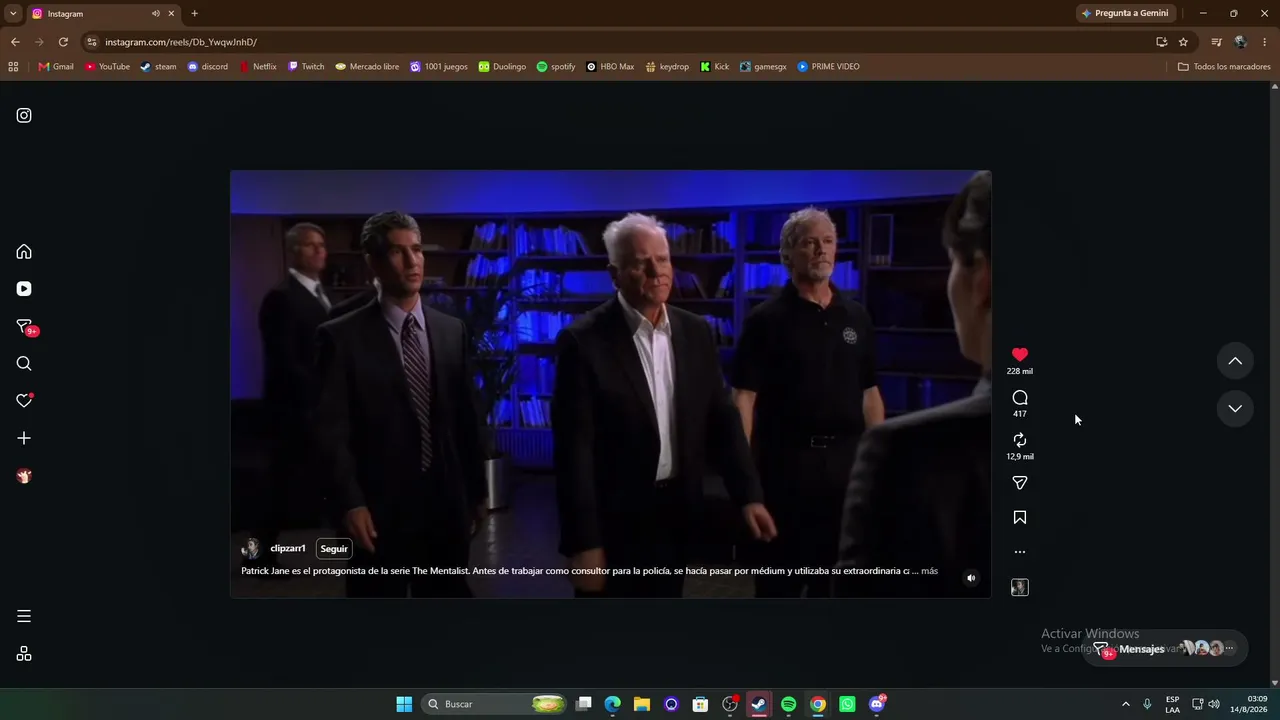Share the reel via send icon
Screen dimensions: 1280x720
coord(1020,483)
